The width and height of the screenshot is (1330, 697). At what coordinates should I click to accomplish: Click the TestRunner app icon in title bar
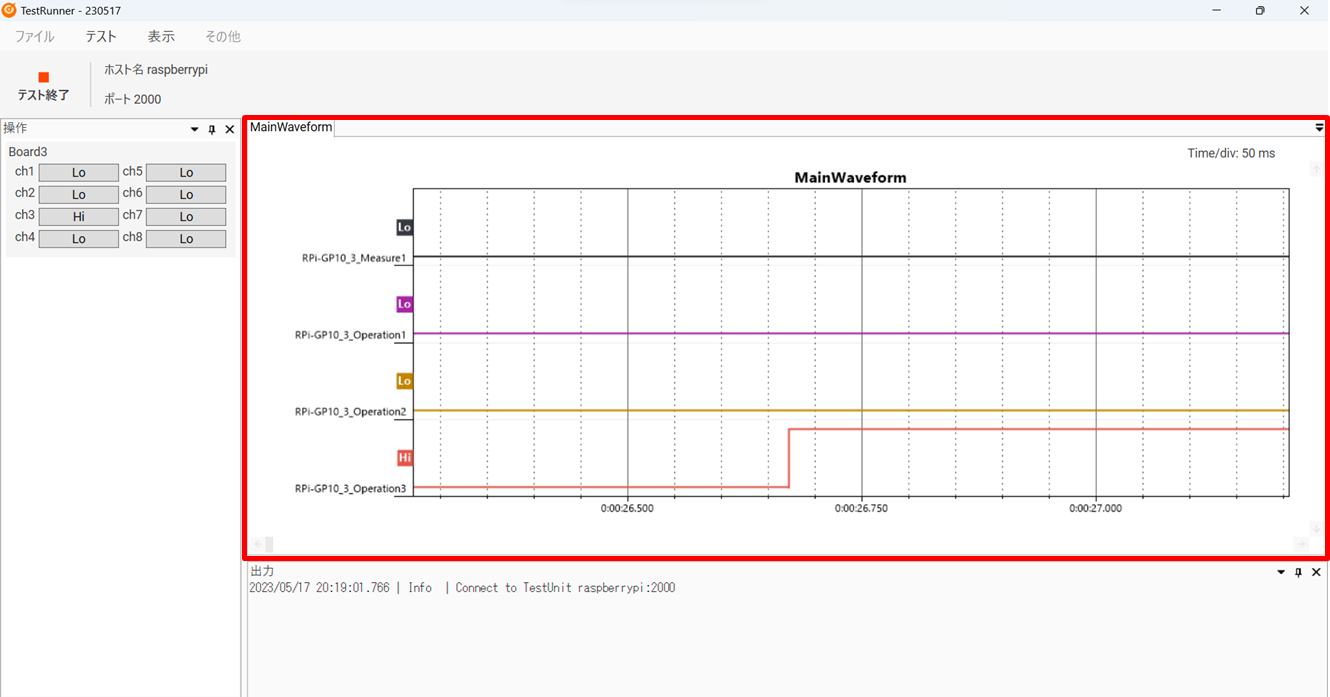tap(9, 10)
